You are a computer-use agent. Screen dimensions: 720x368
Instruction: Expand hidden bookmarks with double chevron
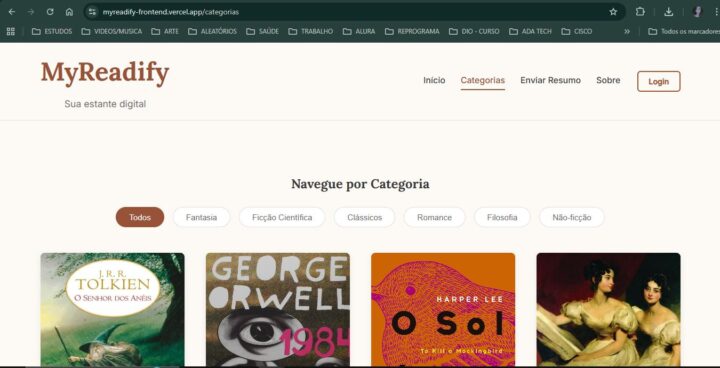[x=627, y=31]
